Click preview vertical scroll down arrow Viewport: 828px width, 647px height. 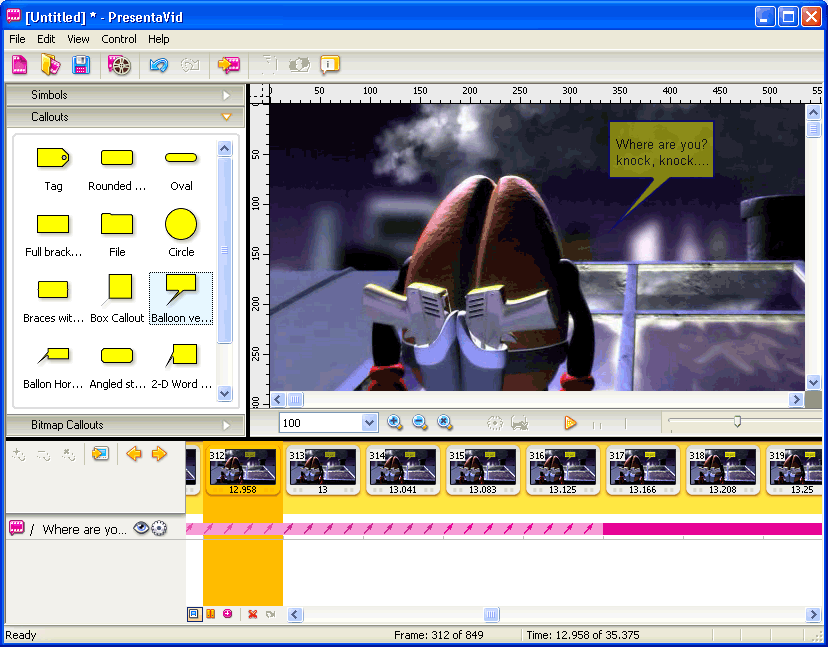pos(813,382)
